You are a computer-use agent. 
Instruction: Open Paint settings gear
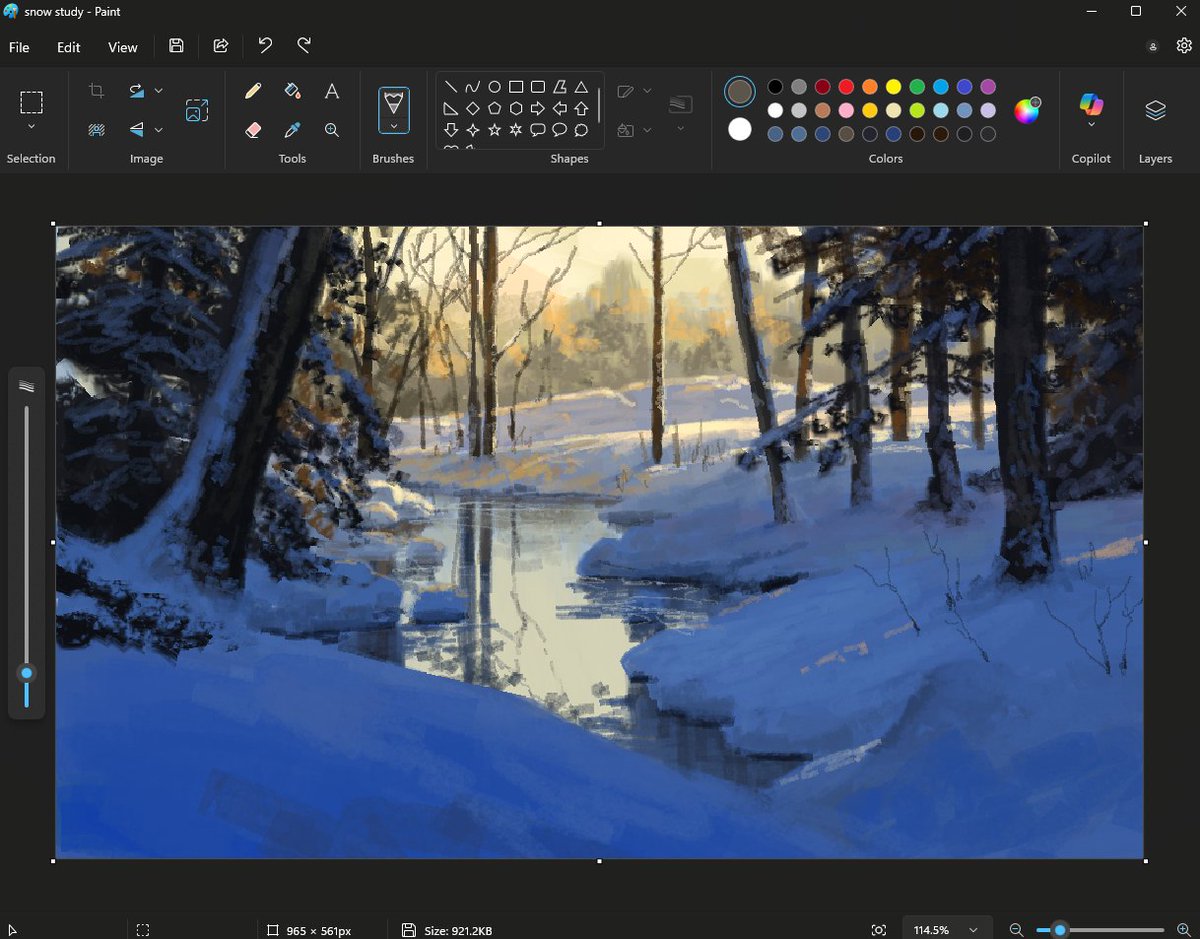point(1184,46)
